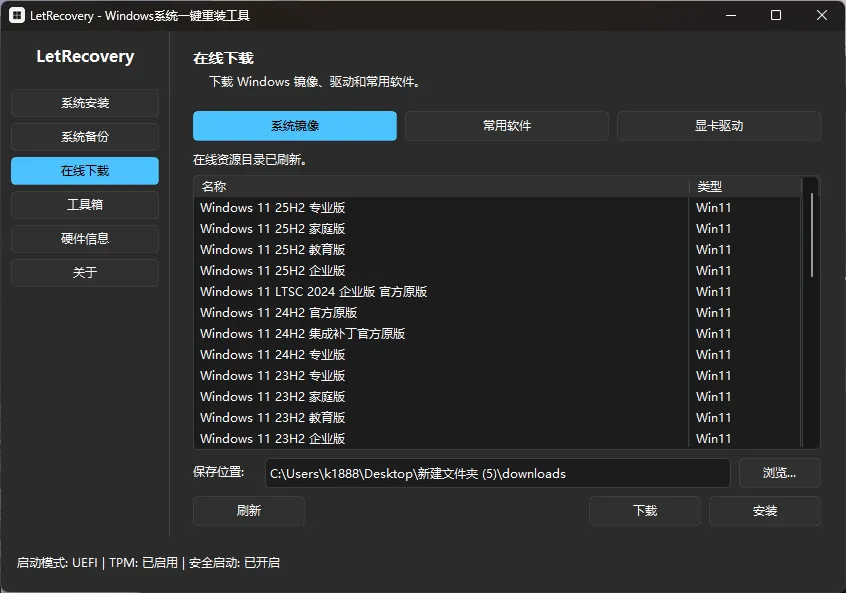Click the boot mode status bar text

tap(148, 563)
